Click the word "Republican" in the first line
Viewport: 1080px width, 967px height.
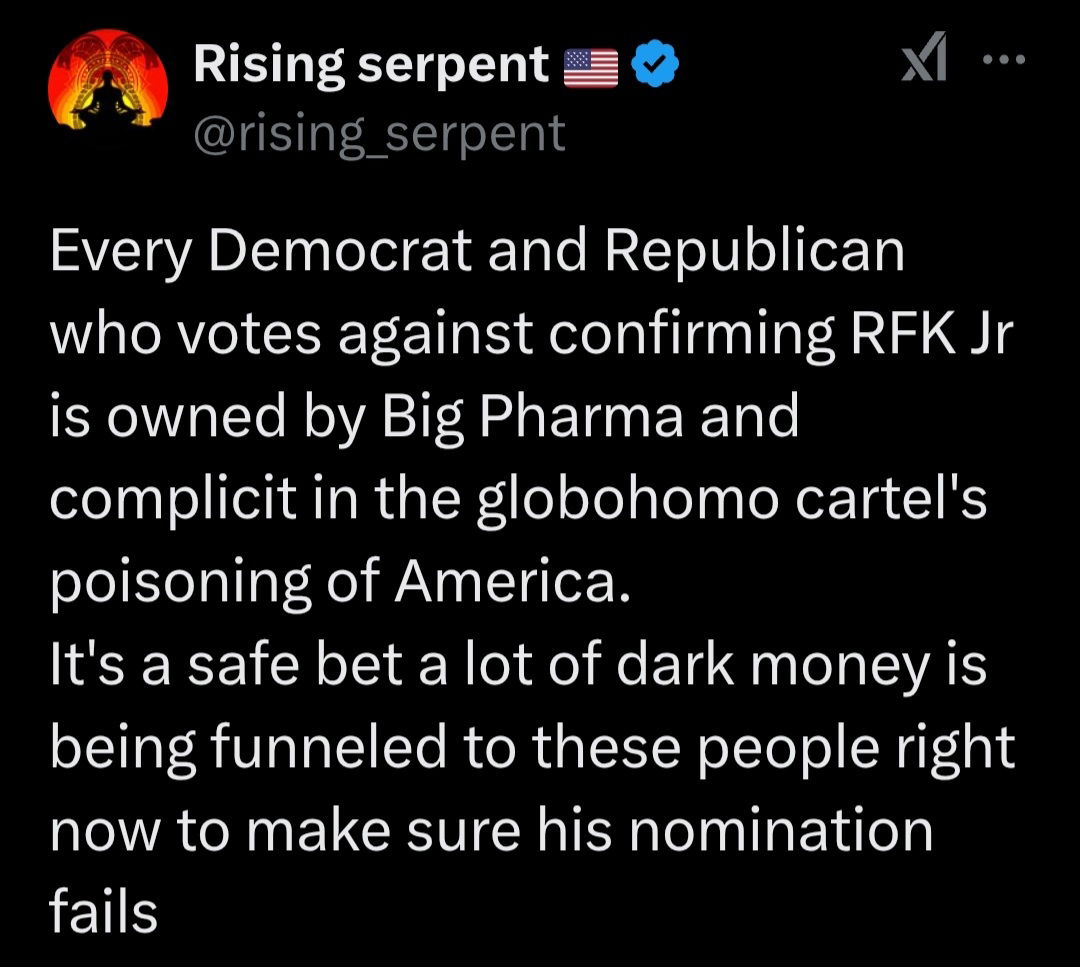tap(754, 251)
